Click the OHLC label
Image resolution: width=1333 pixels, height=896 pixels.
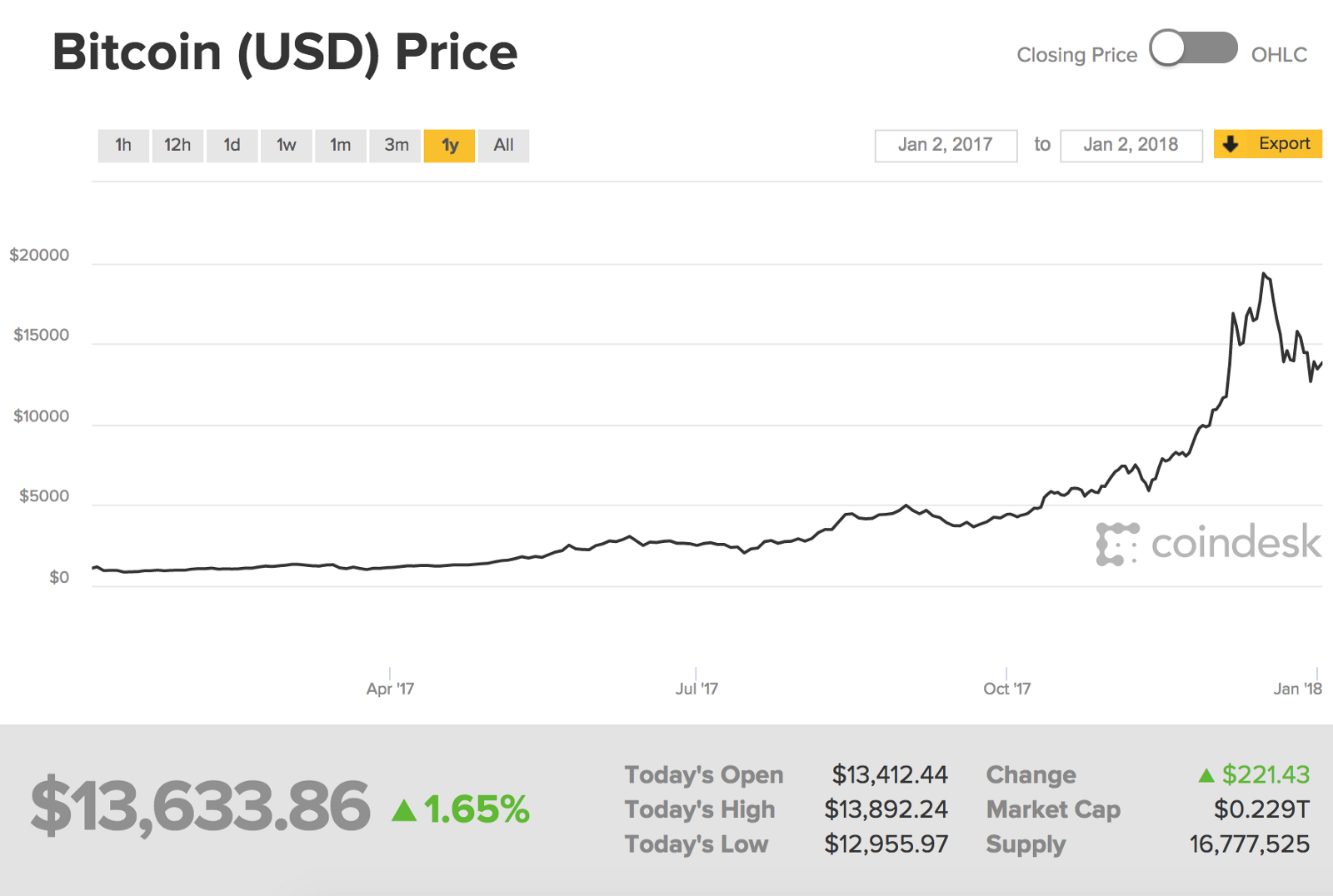coord(1279,55)
